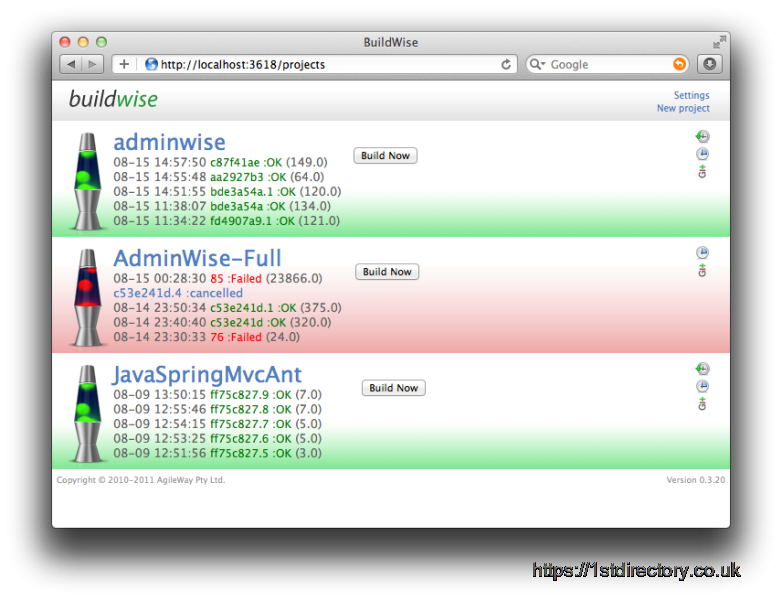Open build ff75c827.9 :OK
Screen dimensions: 782x600
(251, 395)
